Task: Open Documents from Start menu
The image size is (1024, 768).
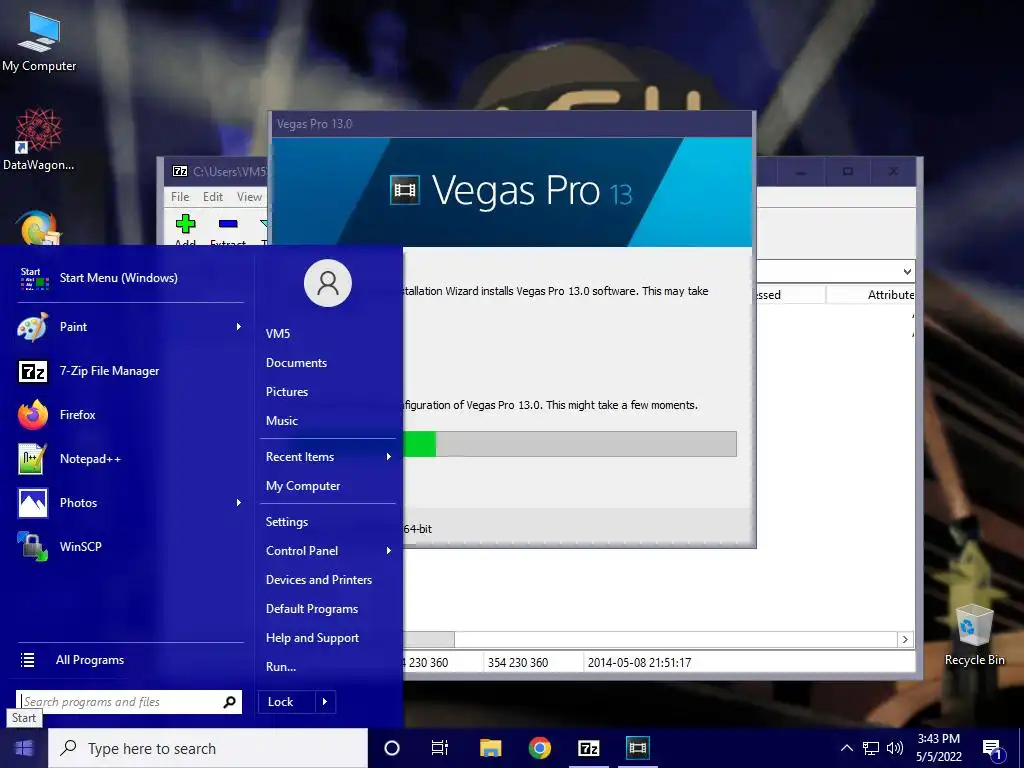Action: pos(296,363)
